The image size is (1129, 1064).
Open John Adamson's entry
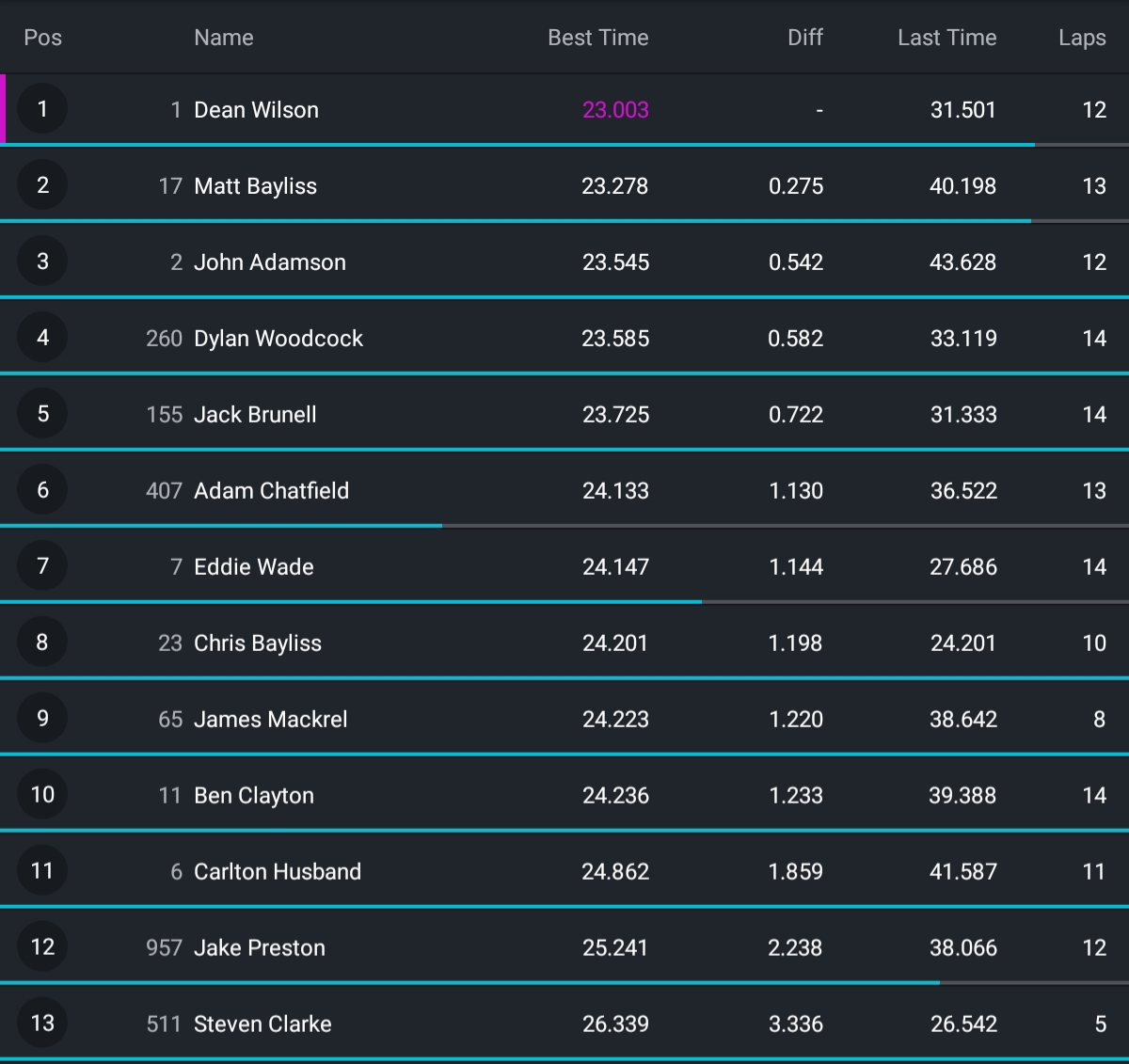pyautogui.click(x=269, y=262)
